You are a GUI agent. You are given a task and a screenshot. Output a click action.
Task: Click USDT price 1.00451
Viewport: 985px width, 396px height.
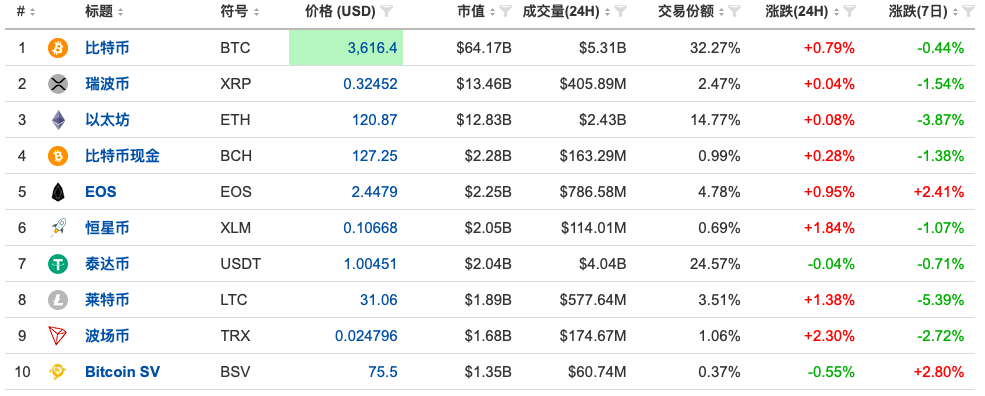click(x=371, y=264)
